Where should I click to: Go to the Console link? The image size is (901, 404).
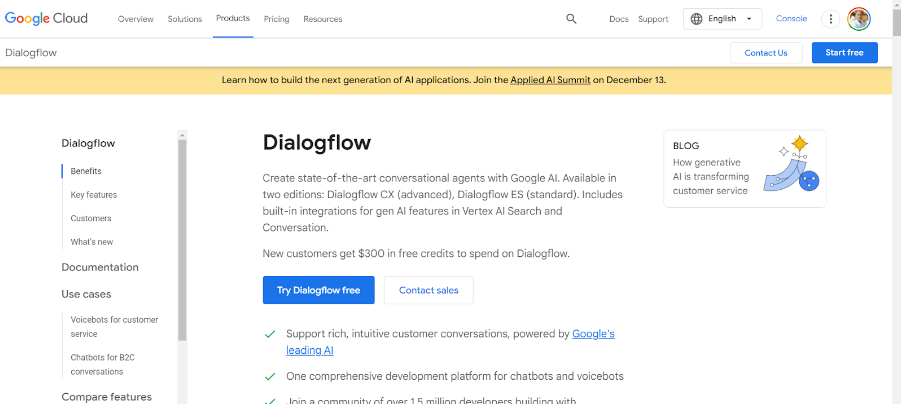coord(791,19)
